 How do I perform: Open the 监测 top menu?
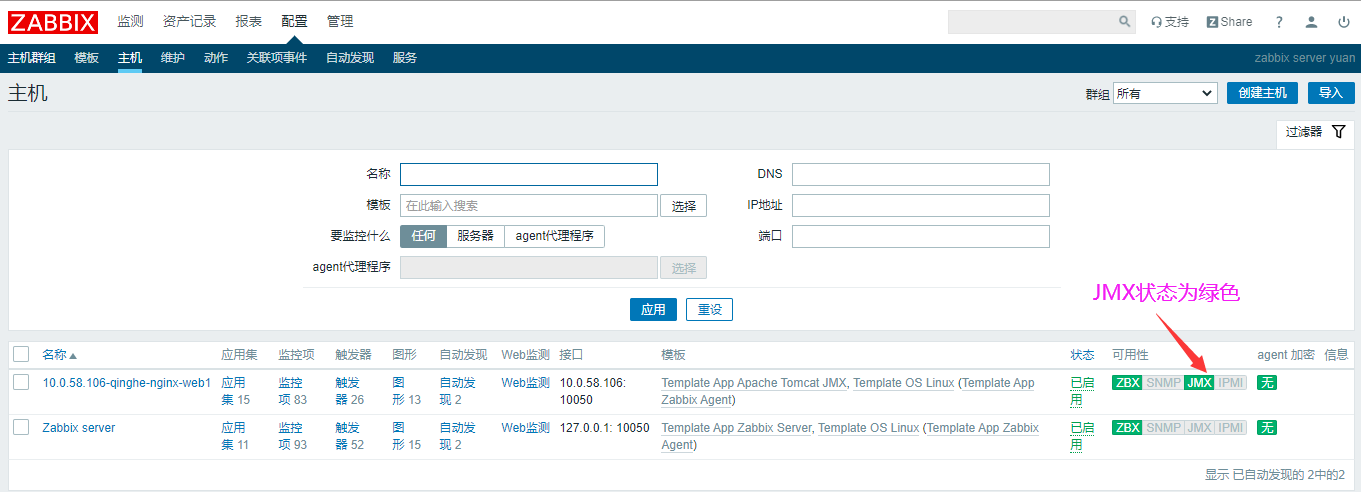[130, 22]
